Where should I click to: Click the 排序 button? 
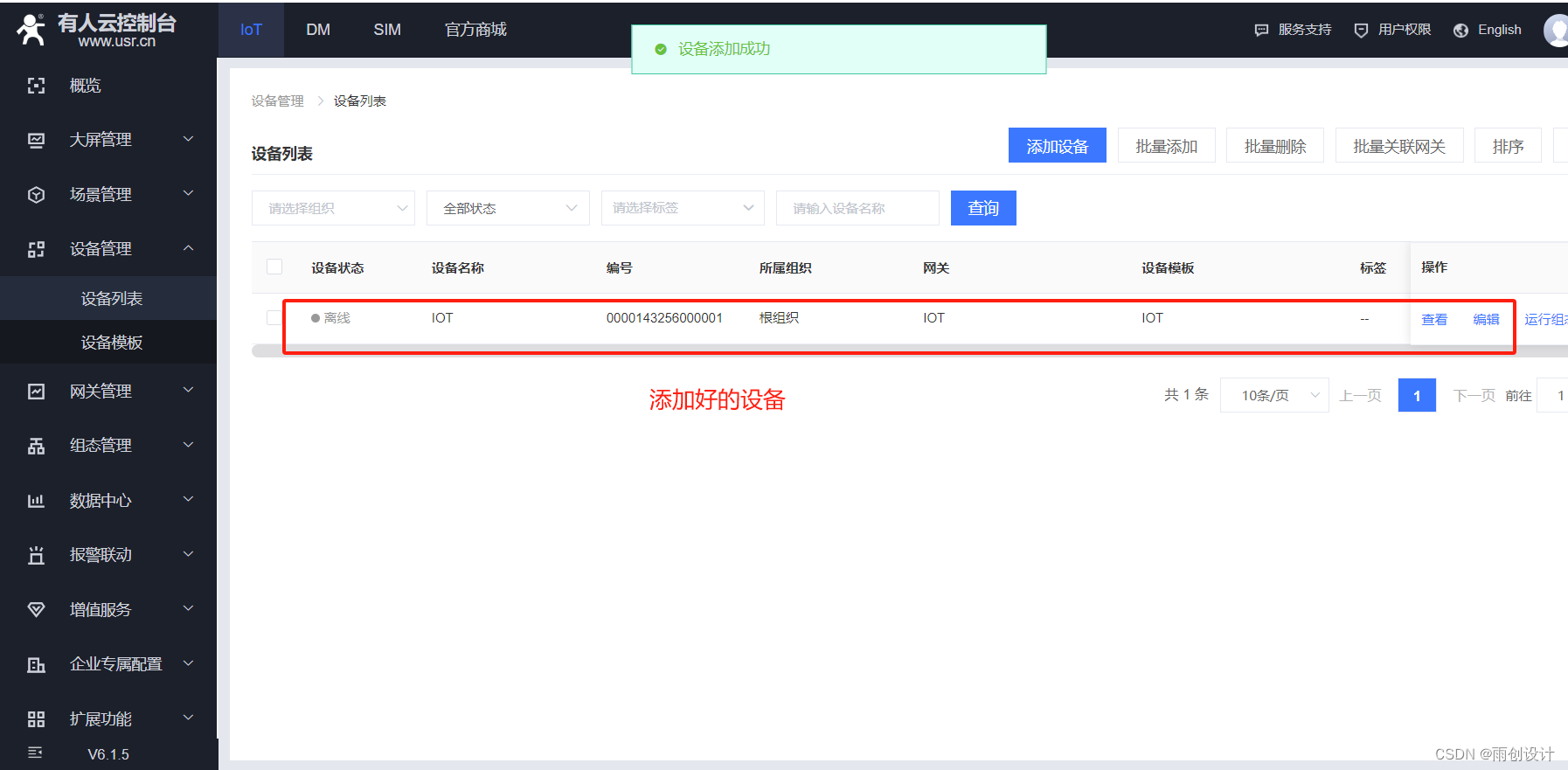point(1508,146)
